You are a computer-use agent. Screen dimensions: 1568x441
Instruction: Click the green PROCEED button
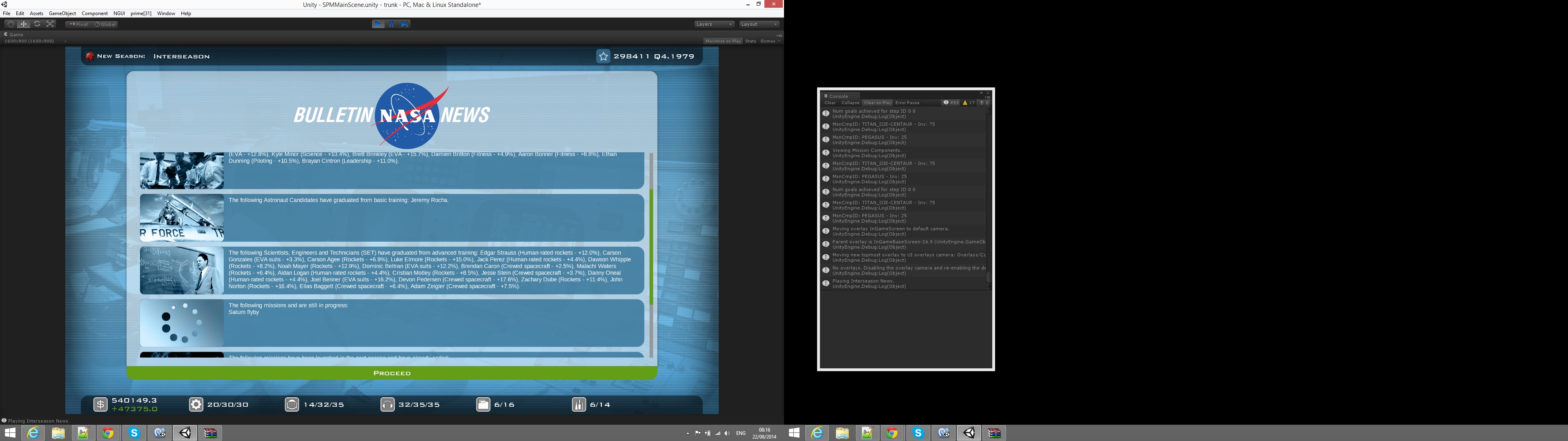(392, 373)
